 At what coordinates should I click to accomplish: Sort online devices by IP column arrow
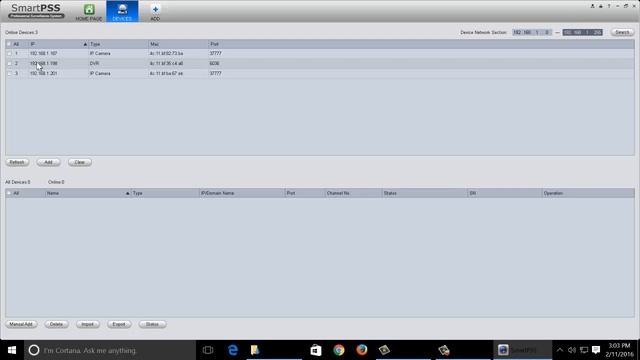pyautogui.click(x=85, y=44)
